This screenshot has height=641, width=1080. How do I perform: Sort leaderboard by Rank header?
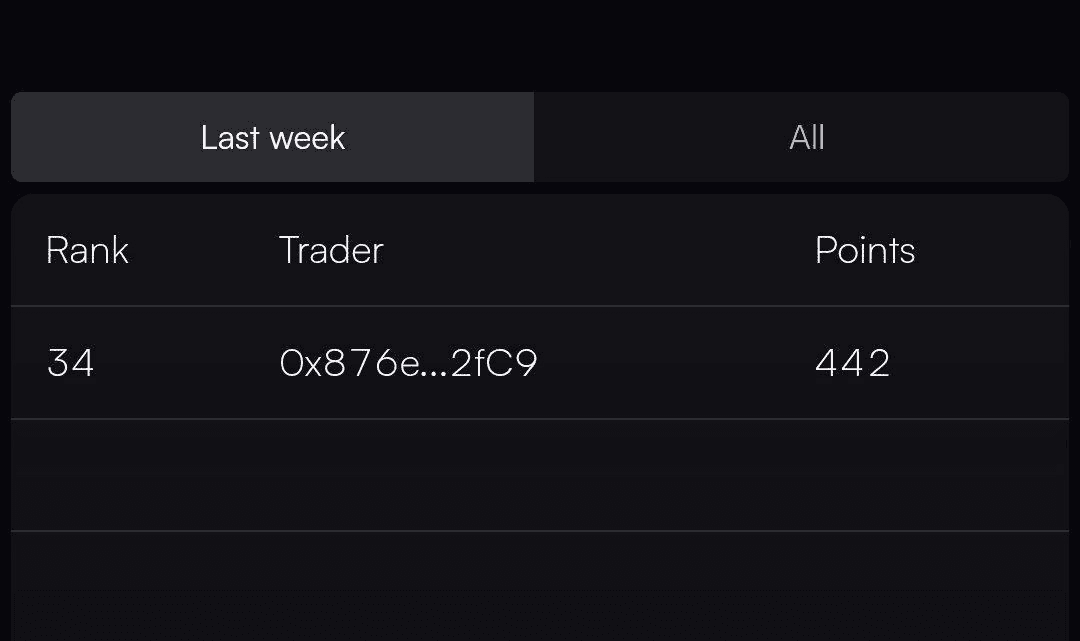click(x=87, y=250)
